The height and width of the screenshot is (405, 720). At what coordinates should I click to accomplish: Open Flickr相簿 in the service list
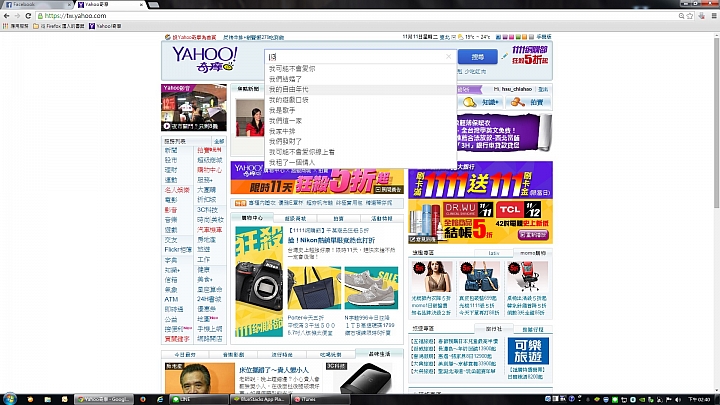(178, 250)
